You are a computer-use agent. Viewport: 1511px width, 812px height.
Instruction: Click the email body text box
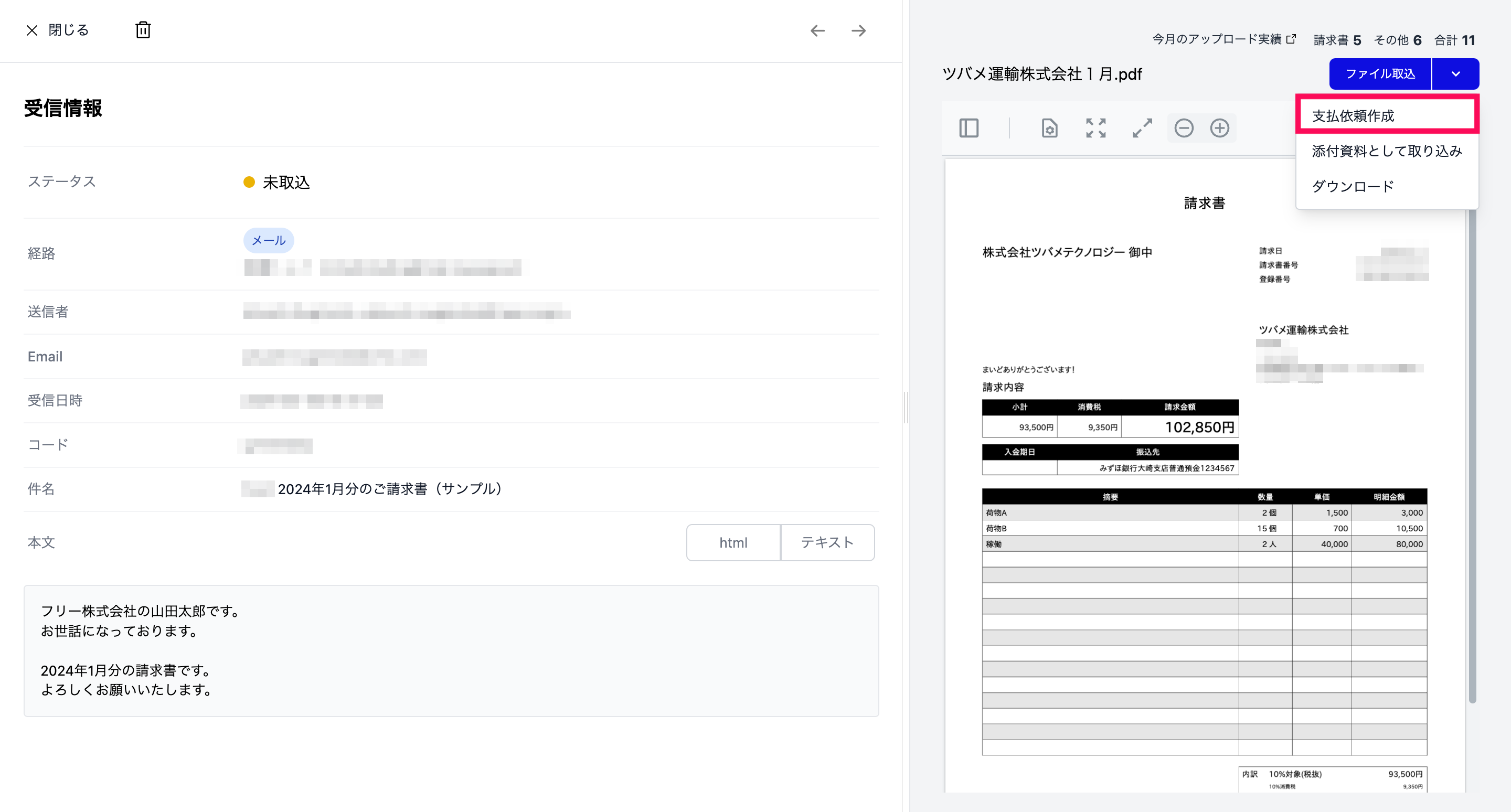(x=451, y=650)
